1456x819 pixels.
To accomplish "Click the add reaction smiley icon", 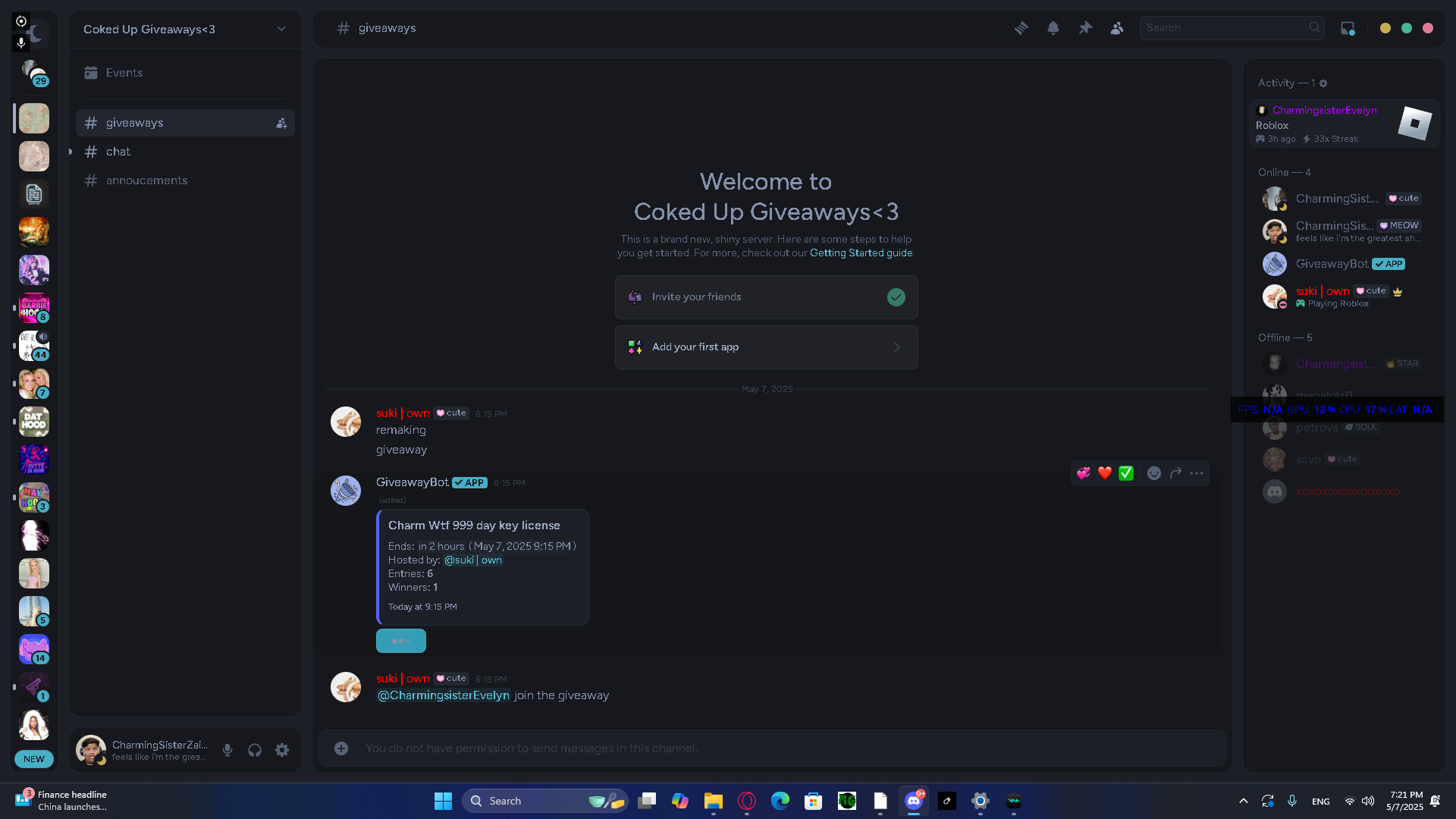I will pyautogui.click(x=1153, y=473).
